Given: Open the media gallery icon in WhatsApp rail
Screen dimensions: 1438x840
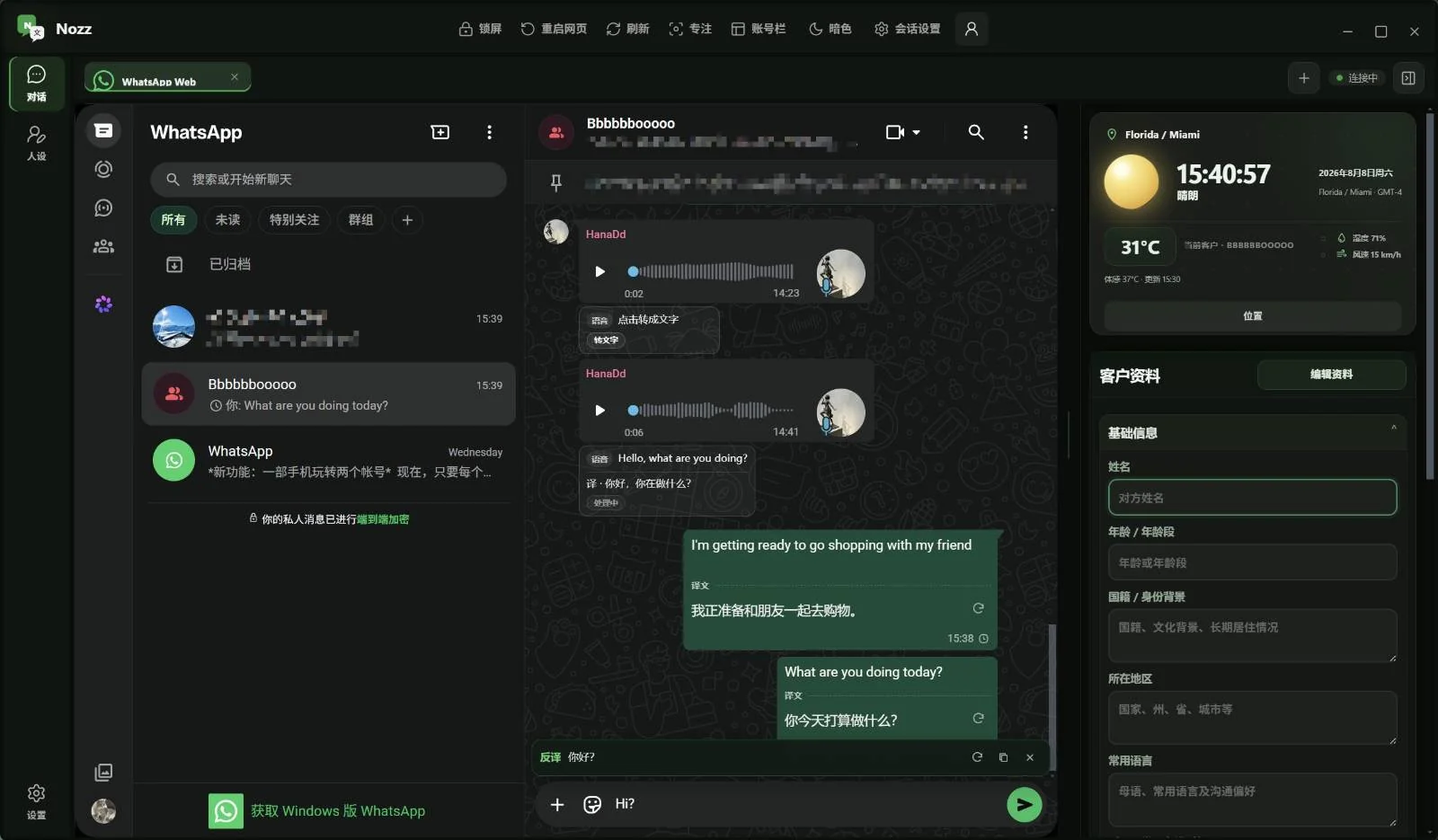Looking at the screenshot, I should 103,772.
